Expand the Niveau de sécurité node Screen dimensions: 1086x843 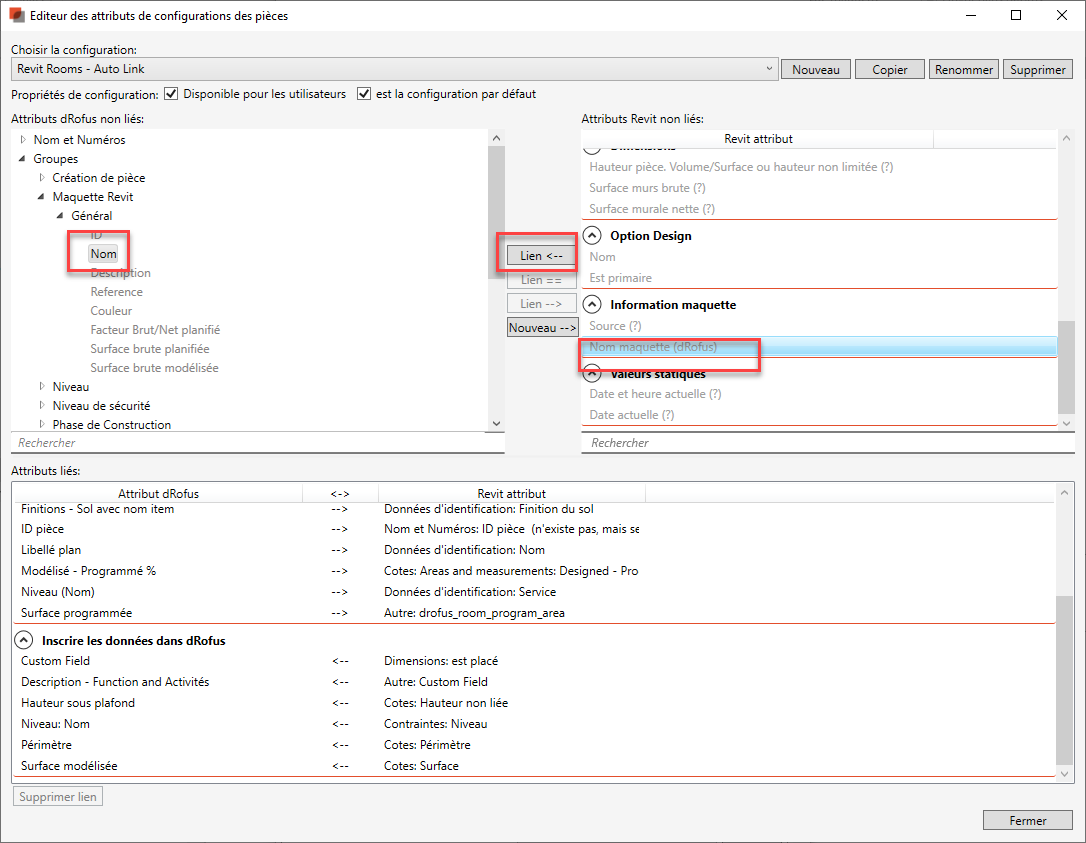pos(42,406)
